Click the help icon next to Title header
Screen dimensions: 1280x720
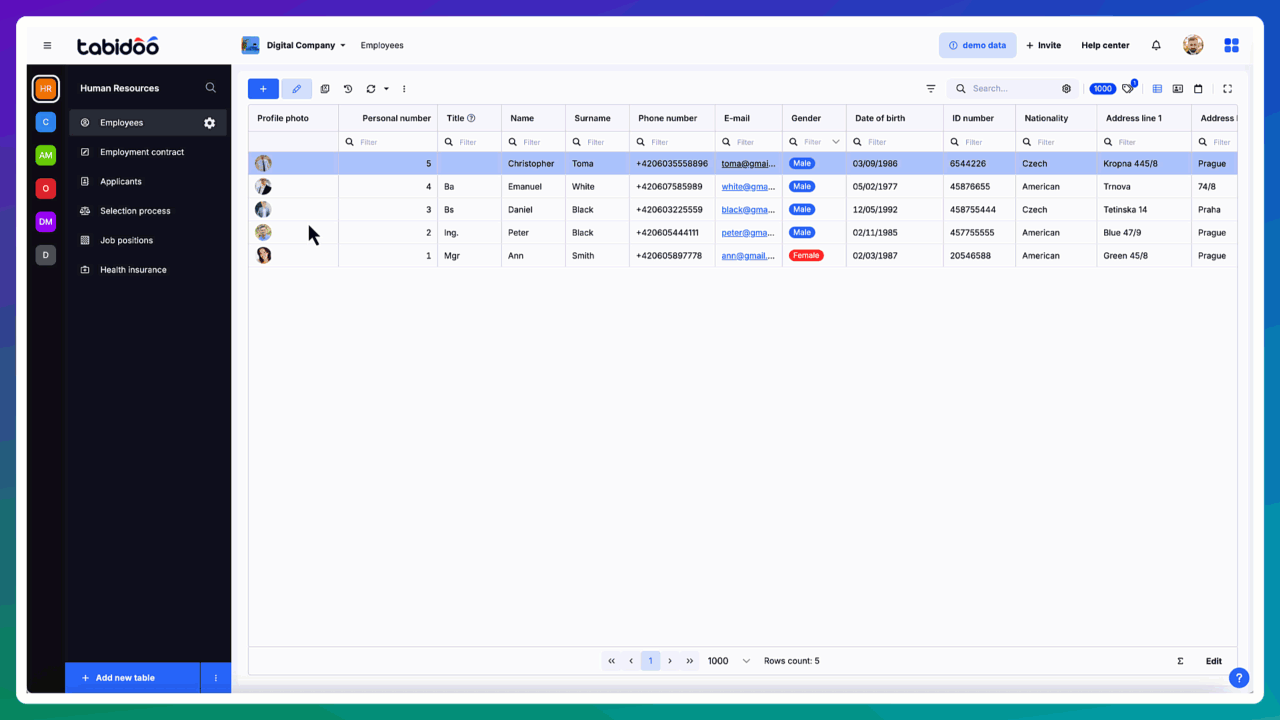pos(471,118)
